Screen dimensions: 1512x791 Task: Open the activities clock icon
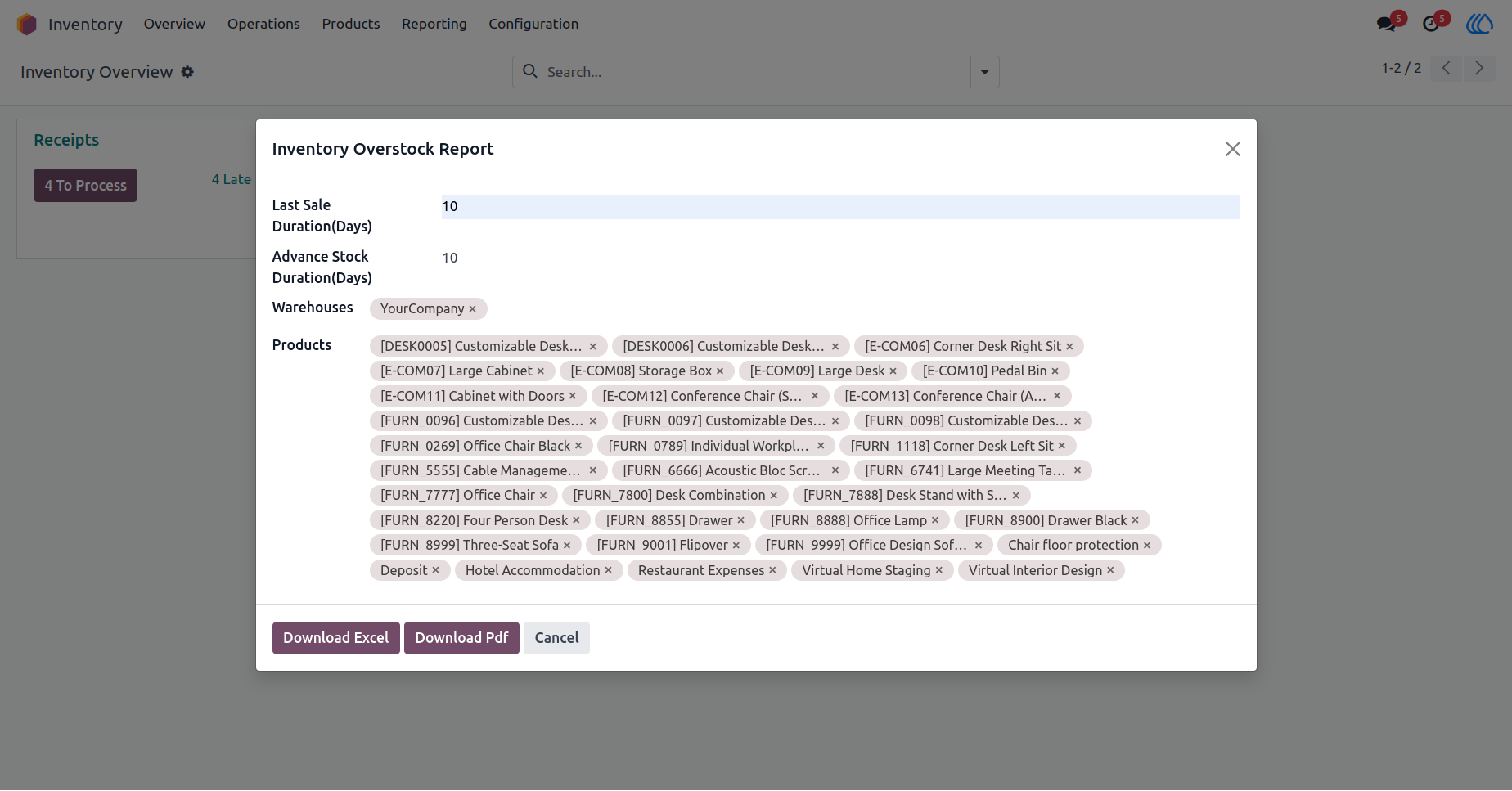[x=1431, y=24]
